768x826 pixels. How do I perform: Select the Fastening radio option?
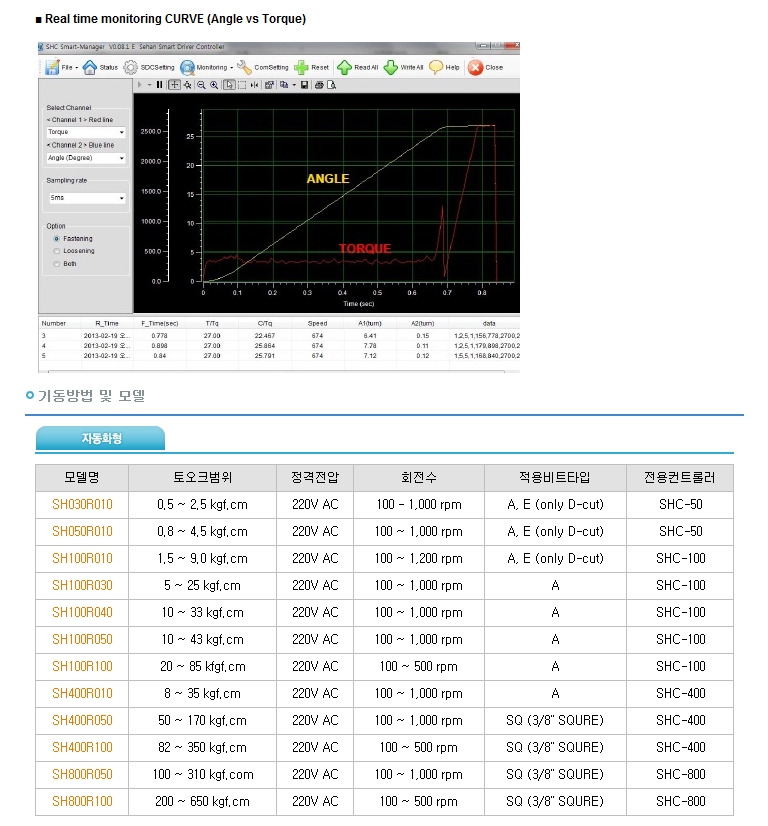click(x=56, y=239)
